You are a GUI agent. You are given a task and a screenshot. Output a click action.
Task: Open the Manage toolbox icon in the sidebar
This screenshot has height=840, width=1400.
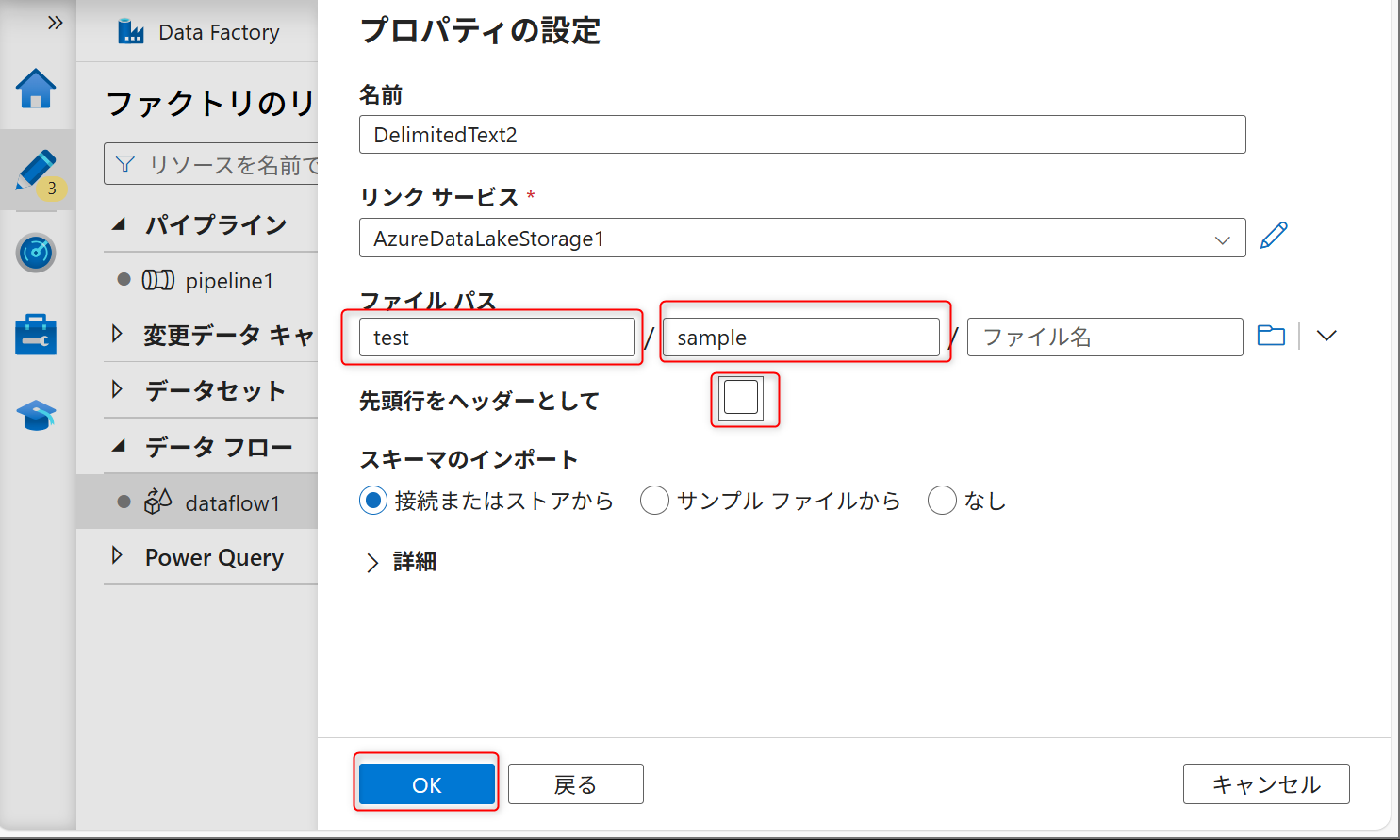[36, 333]
